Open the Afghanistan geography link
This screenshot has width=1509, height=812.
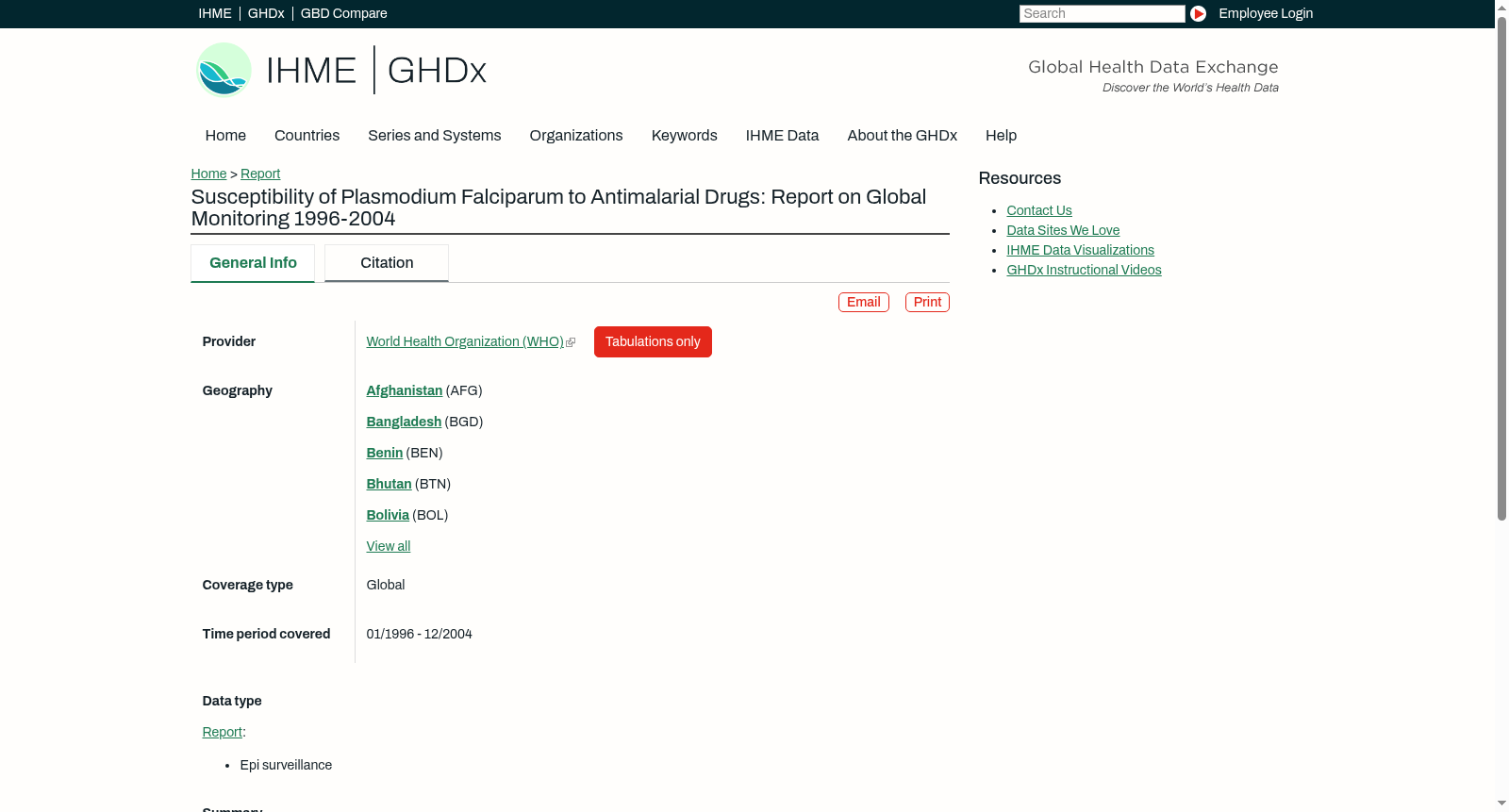click(x=405, y=390)
